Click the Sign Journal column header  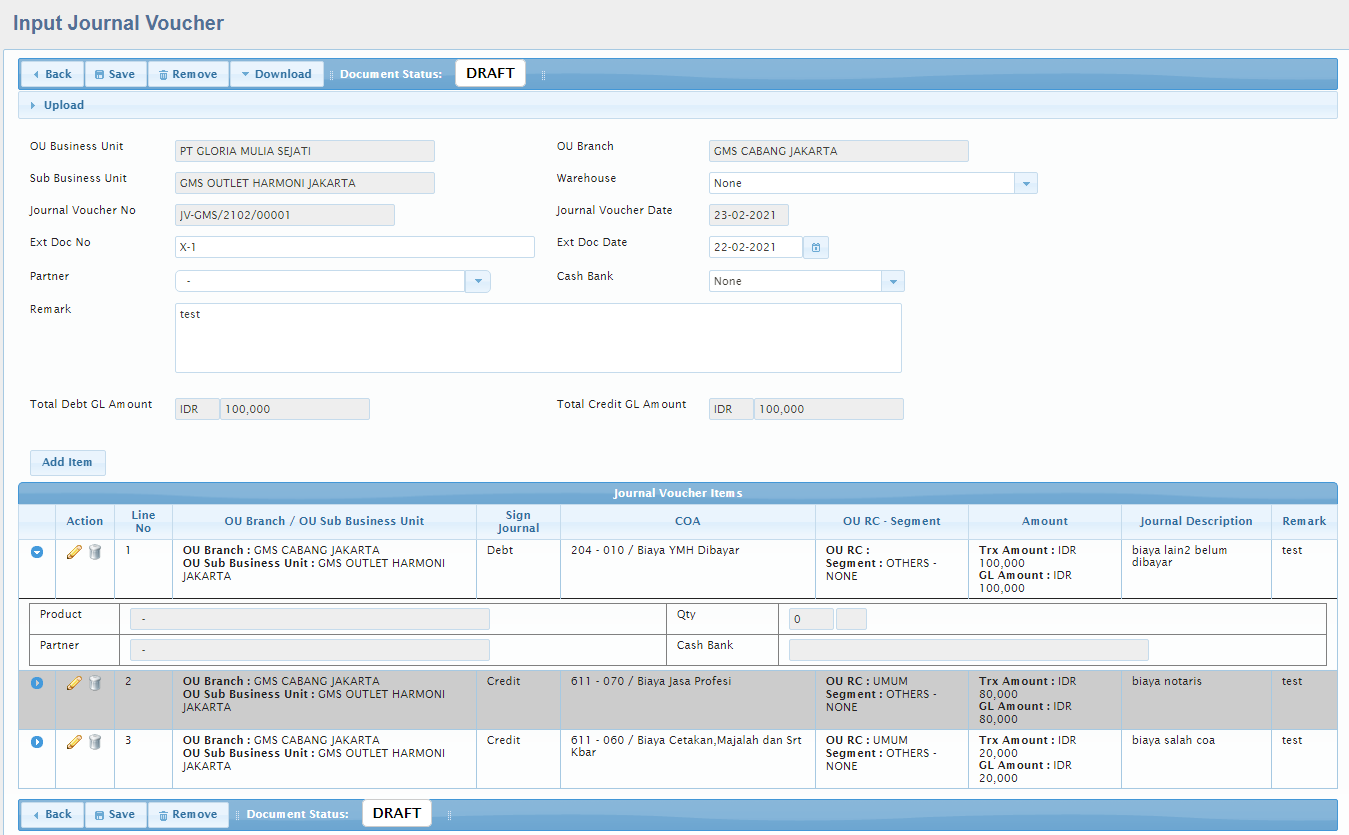click(518, 521)
